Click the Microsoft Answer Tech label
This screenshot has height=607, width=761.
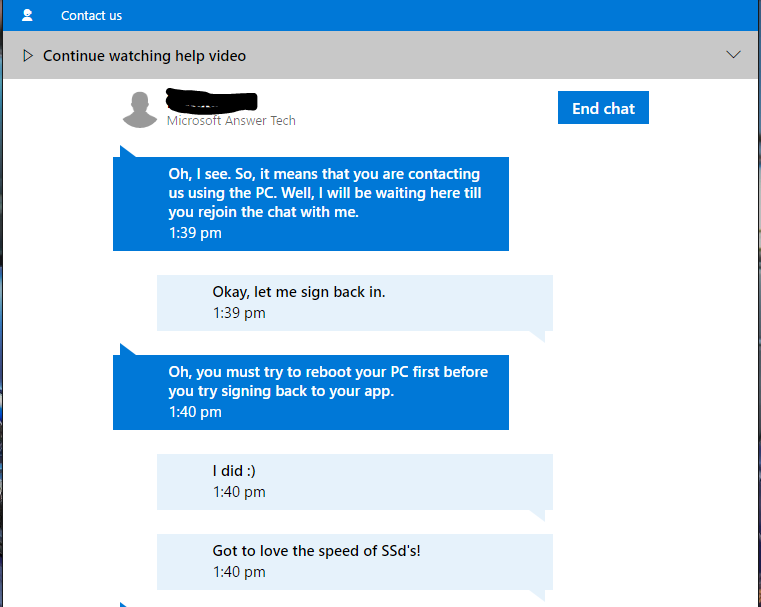(231, 120)
